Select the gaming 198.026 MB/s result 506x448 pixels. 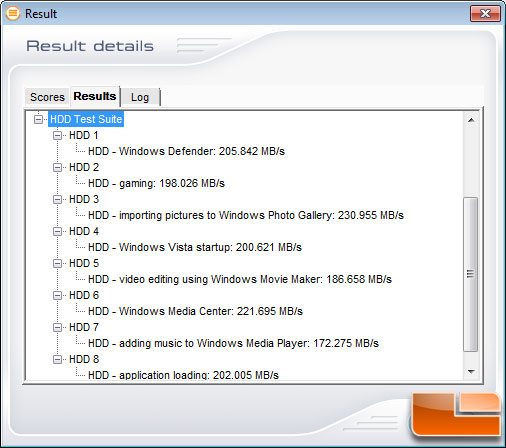[x=156, y=183]
